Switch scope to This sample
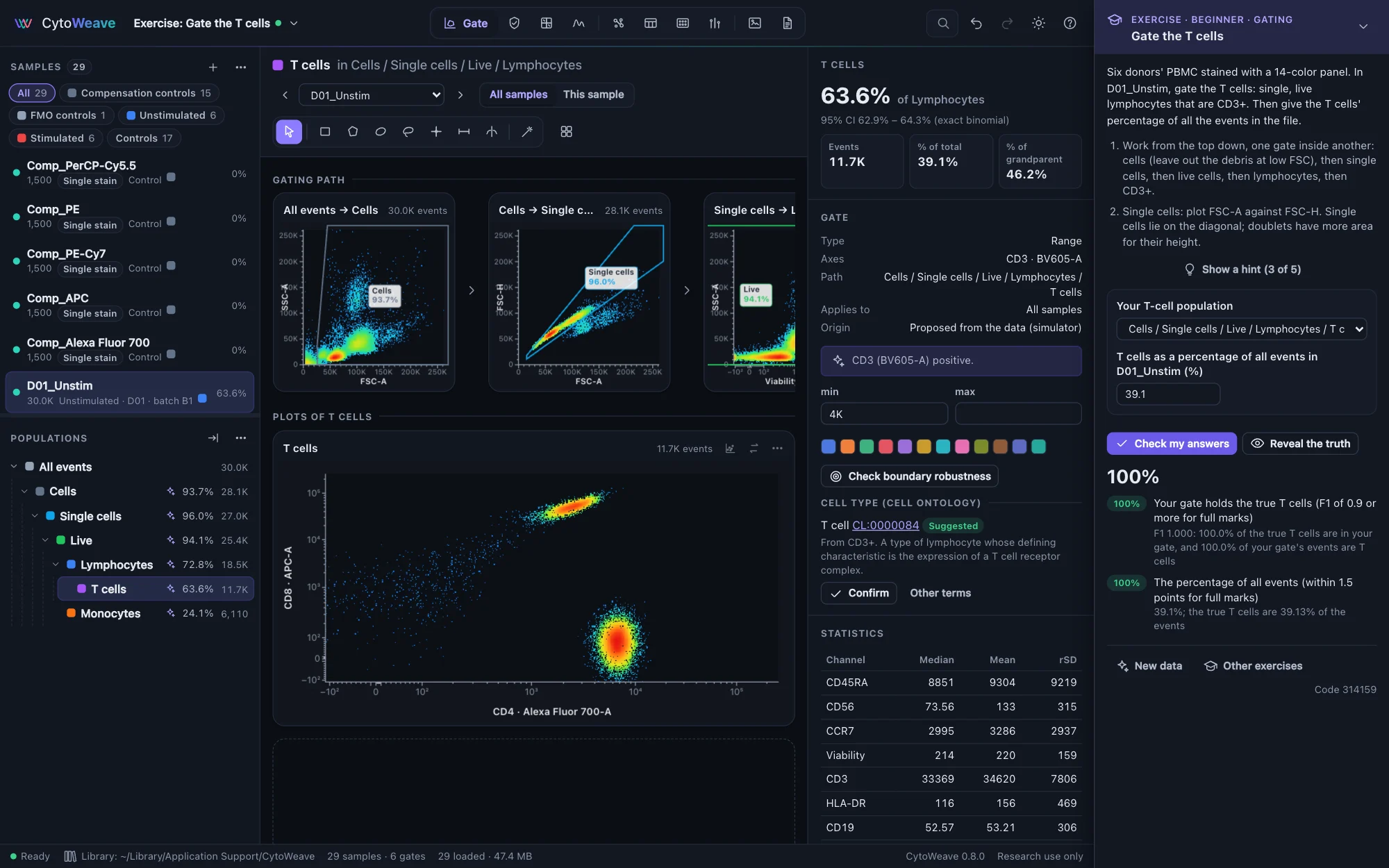Image resolution: width=1389 pixels, height=868 pixels. pyautogui.click(x=593, y=94)
